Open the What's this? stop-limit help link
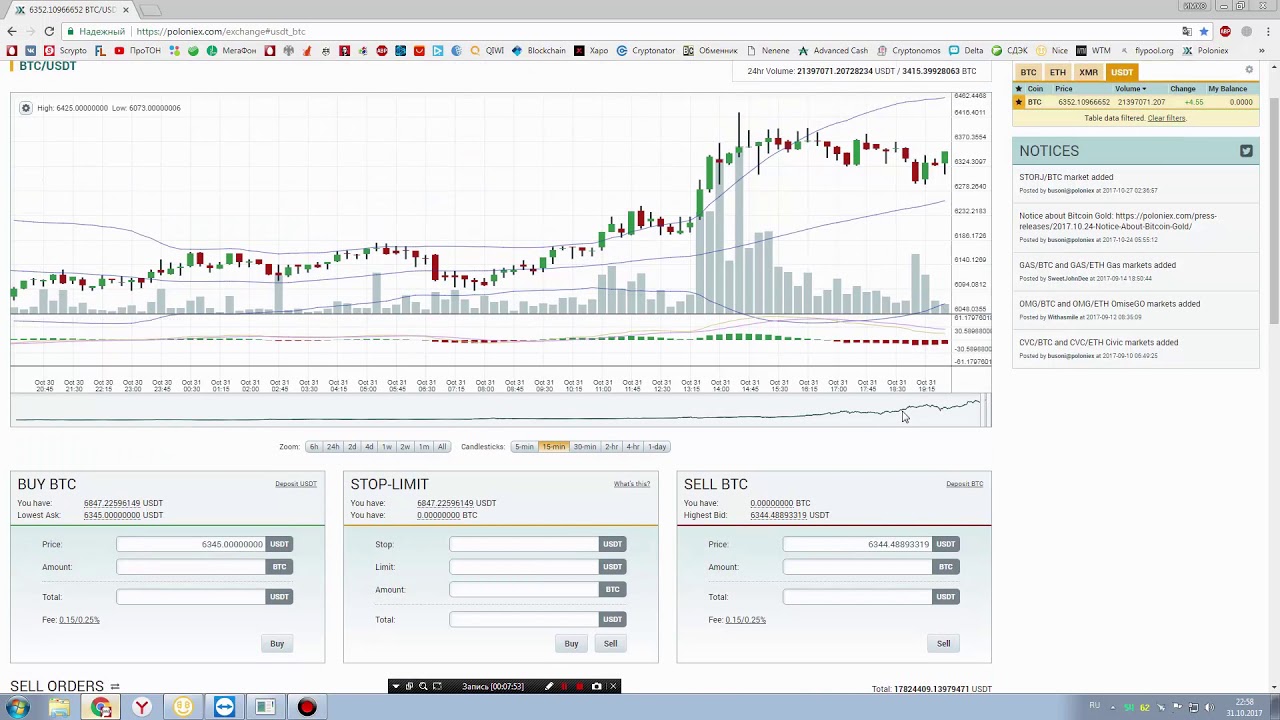 click(632, 484)
